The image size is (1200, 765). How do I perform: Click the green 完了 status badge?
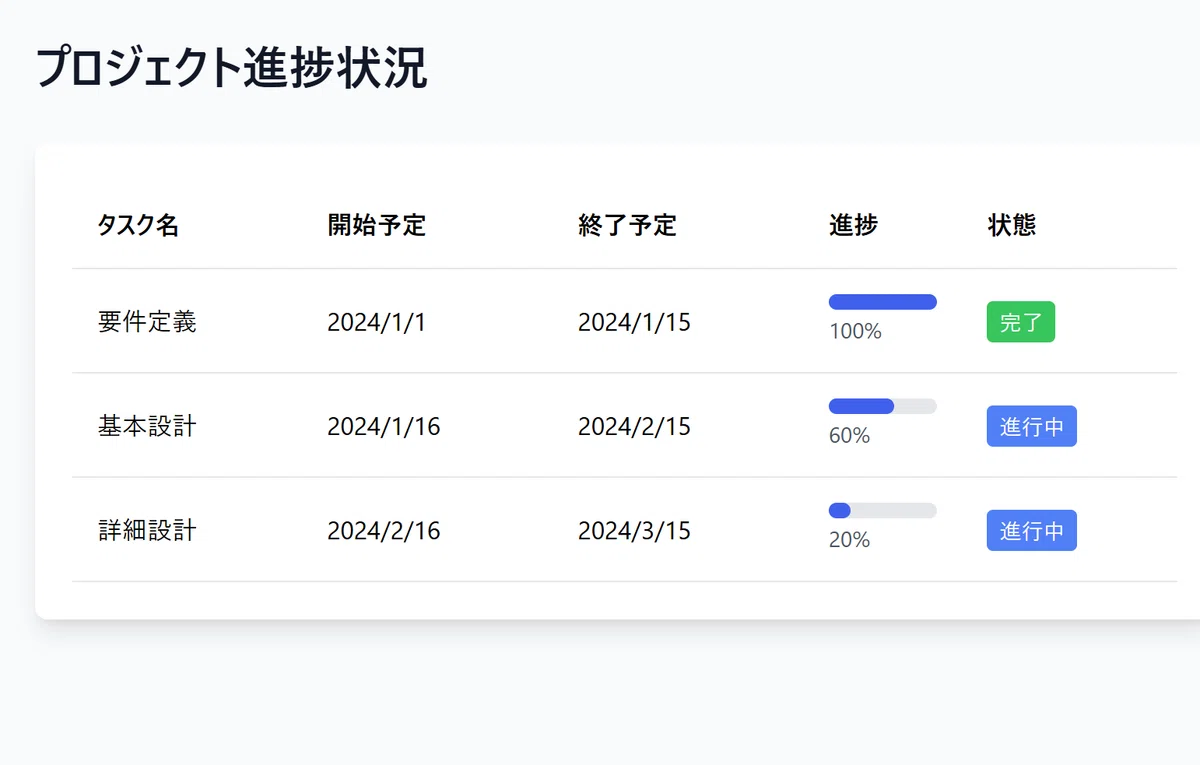tap(1021, 322)
